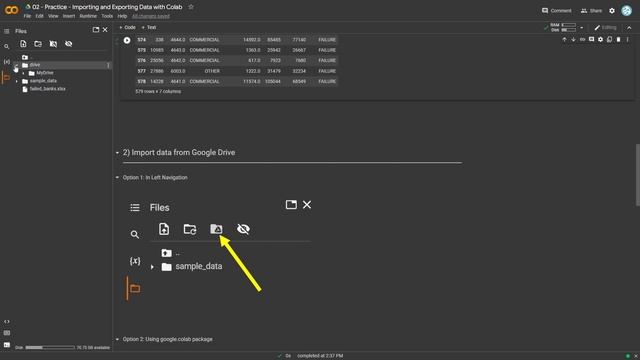Copy link to cell icon

pyautogui.click(x=582, y=40)
